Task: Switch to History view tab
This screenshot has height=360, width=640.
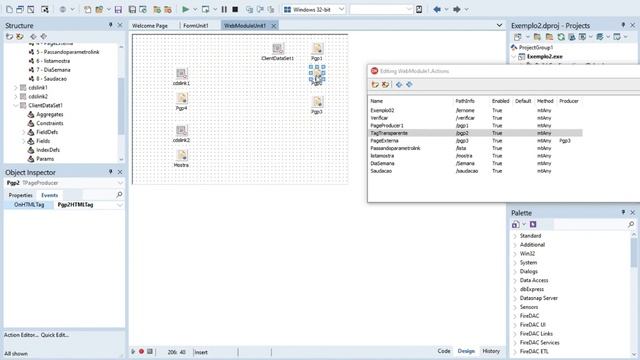Action: click(x=491, y=351)
